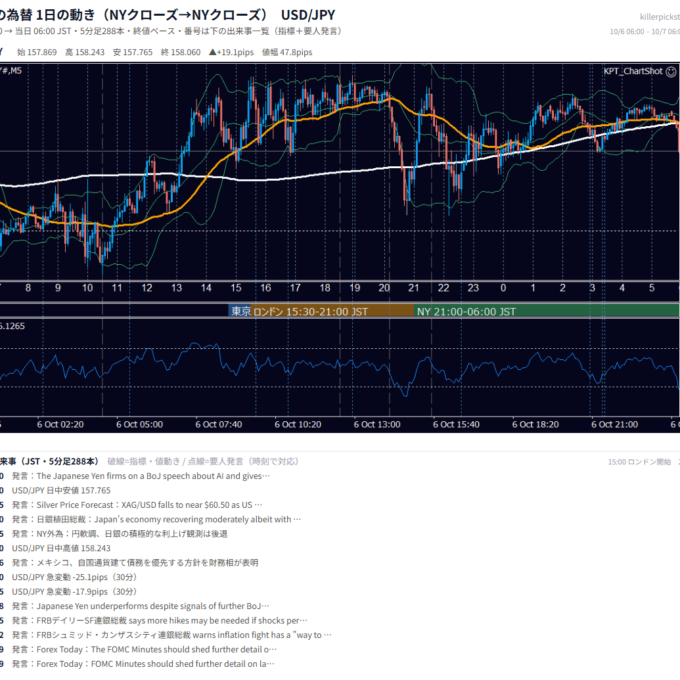Click the USD/JPY title text
Screen dimensions: 680x680
pyautogui.click(x=308, y=15)
